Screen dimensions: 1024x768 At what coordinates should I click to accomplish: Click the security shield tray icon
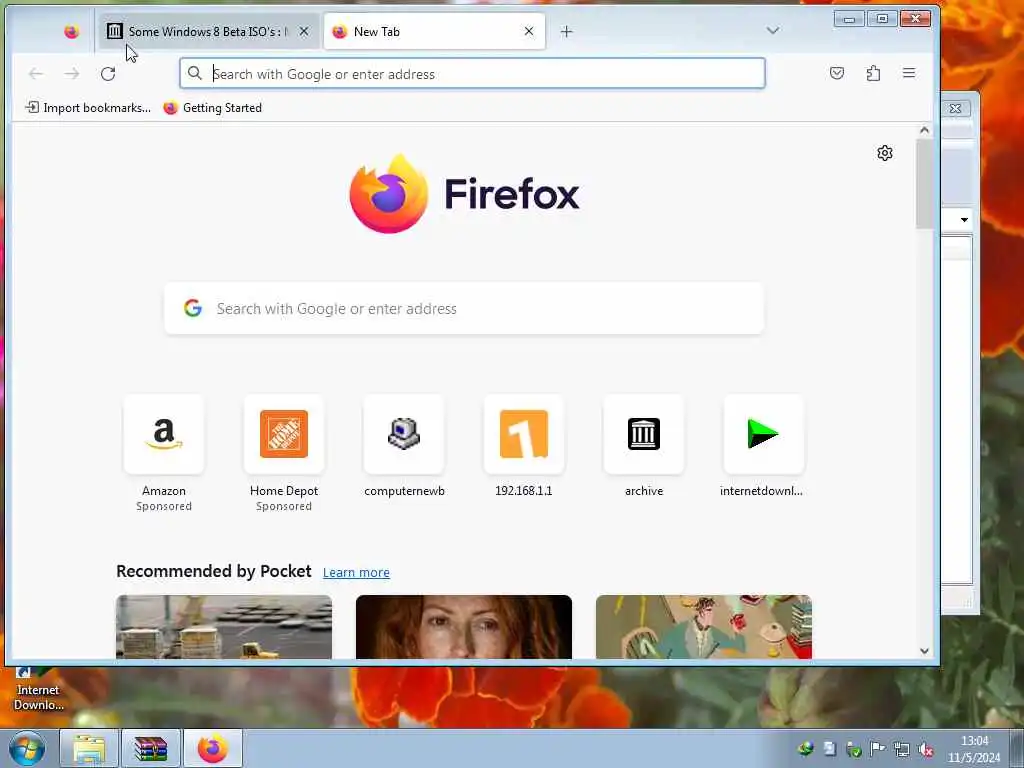tap(854, 749)
